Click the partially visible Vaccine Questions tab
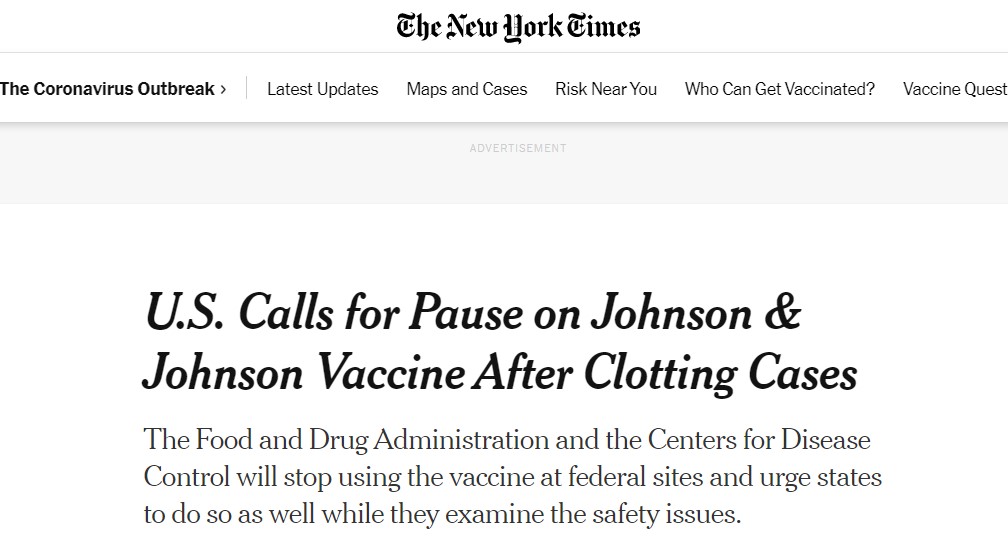Image resolution: width=1008 pixels, height=554 pixels. click(x=954, y=89)
